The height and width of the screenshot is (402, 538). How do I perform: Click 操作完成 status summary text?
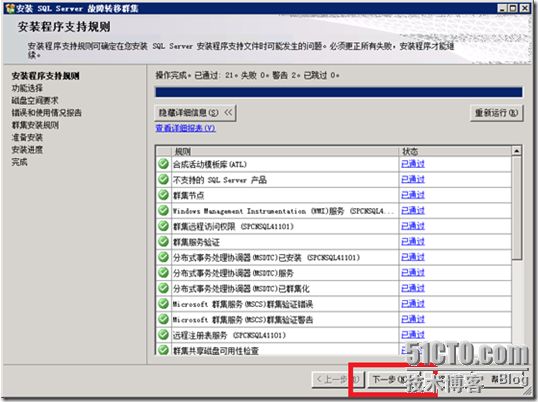(x=247, y=75)
